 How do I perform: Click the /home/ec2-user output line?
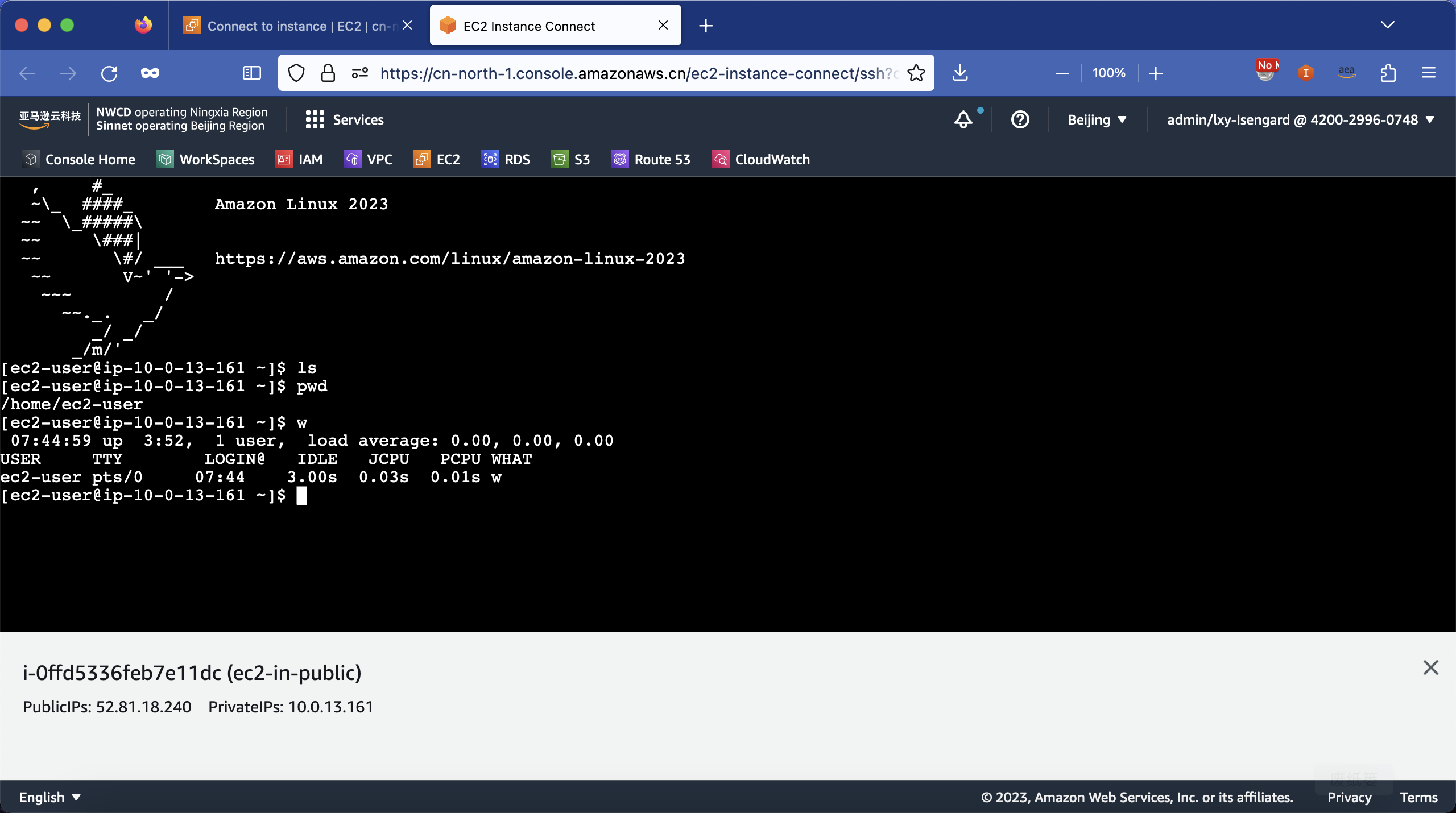tap(72, 404)
